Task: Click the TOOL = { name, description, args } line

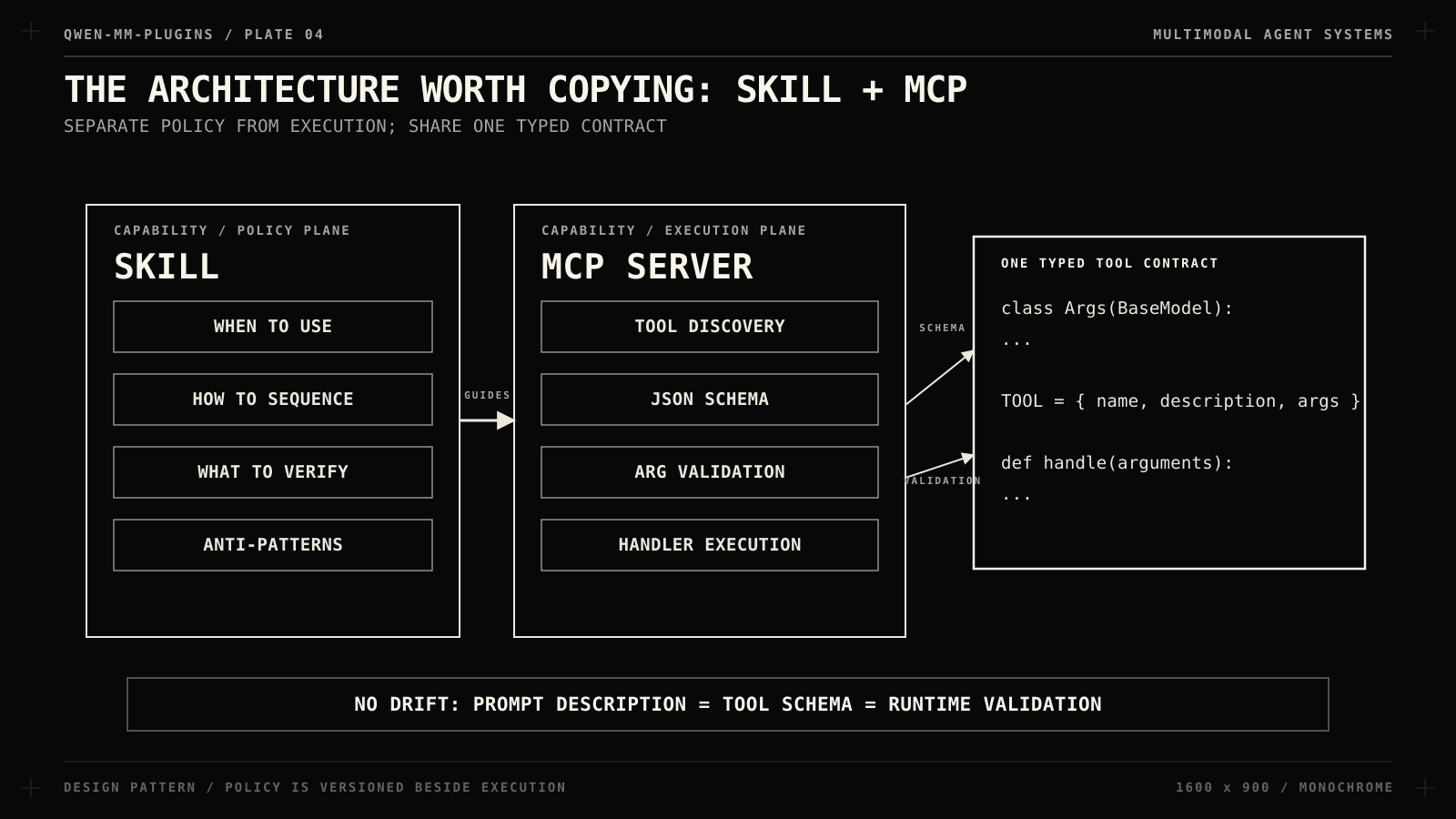Action: tap(1180, 401)
